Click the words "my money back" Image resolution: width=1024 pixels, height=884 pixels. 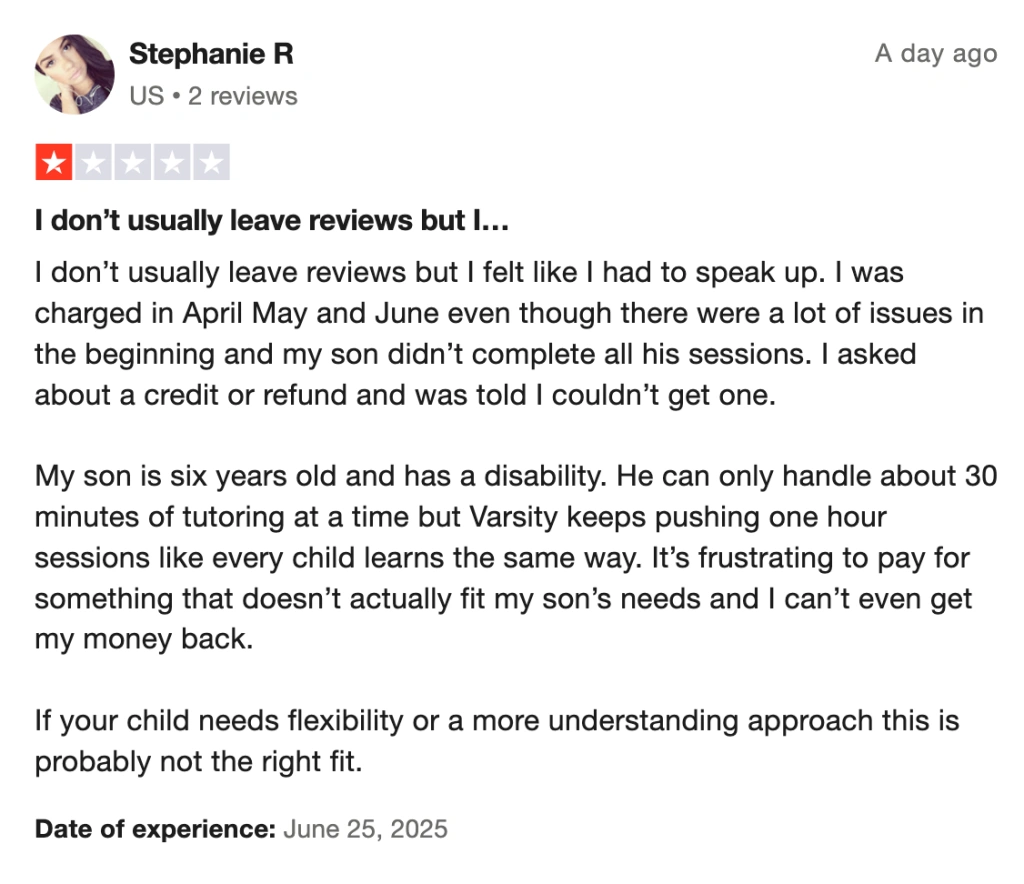pyautogui.click(x=140, y=639)
